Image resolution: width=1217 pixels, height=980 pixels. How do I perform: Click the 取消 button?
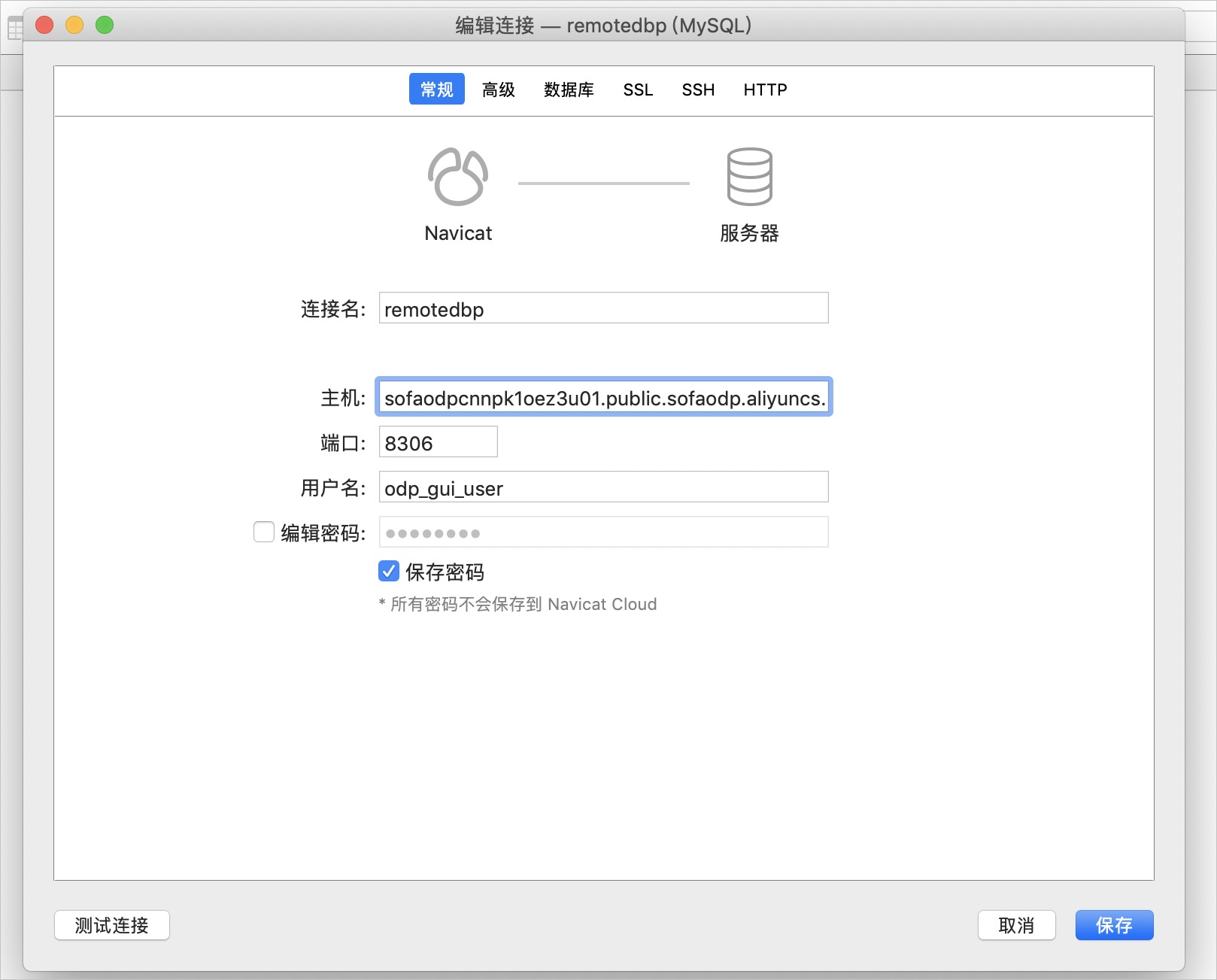pos(1016,925)
